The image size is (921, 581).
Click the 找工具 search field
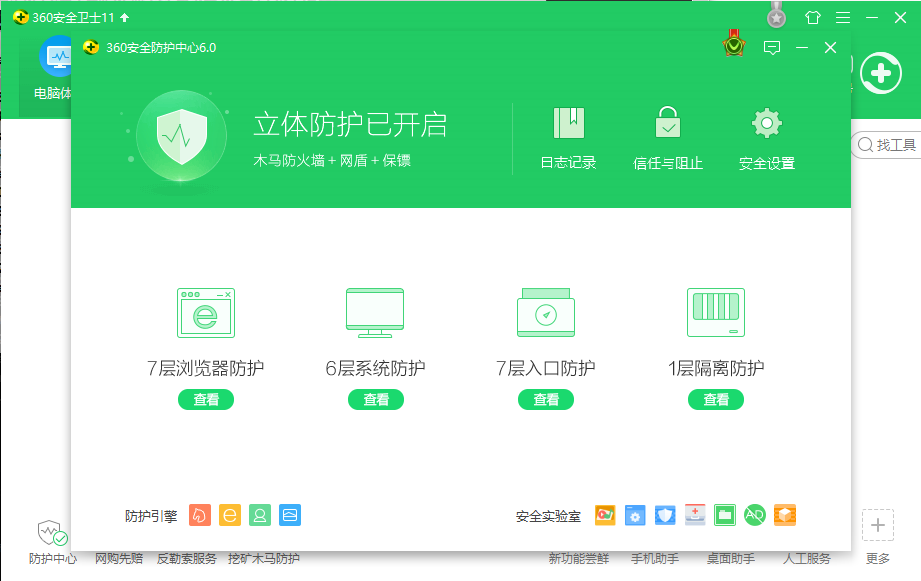pos(886,145)
